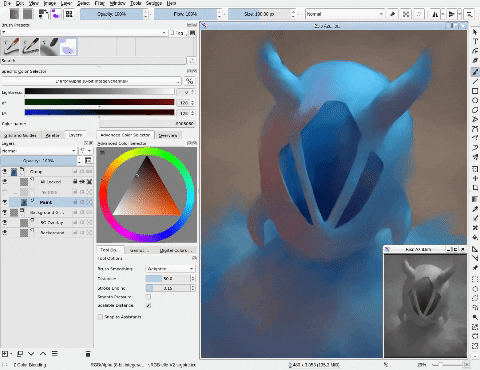Add a new paint layer
The image size is (480, 370).
tap(5, 353)
